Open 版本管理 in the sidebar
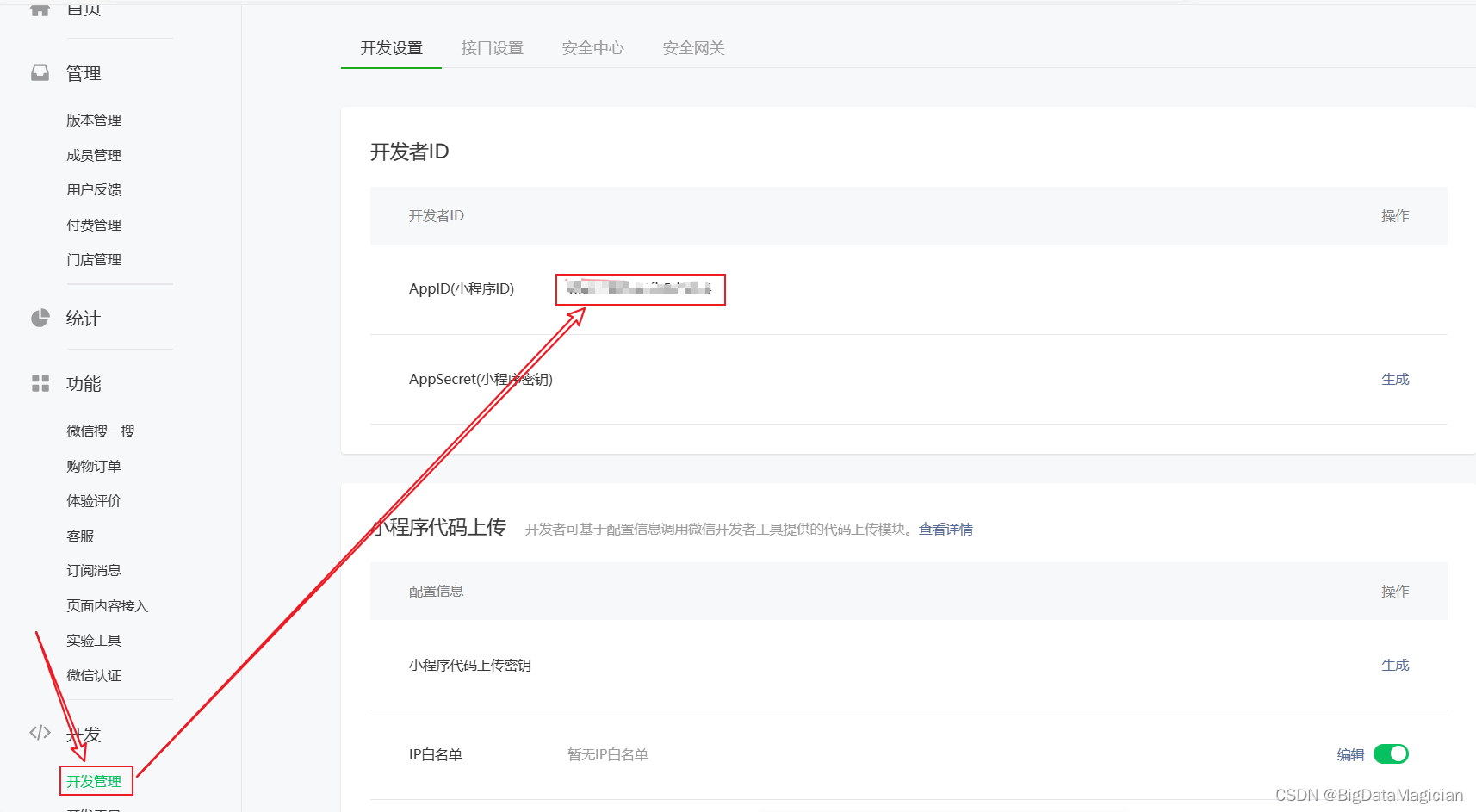Image resolution: width=1476 pixels, height=812 pixels. click(x=94, y=120)
